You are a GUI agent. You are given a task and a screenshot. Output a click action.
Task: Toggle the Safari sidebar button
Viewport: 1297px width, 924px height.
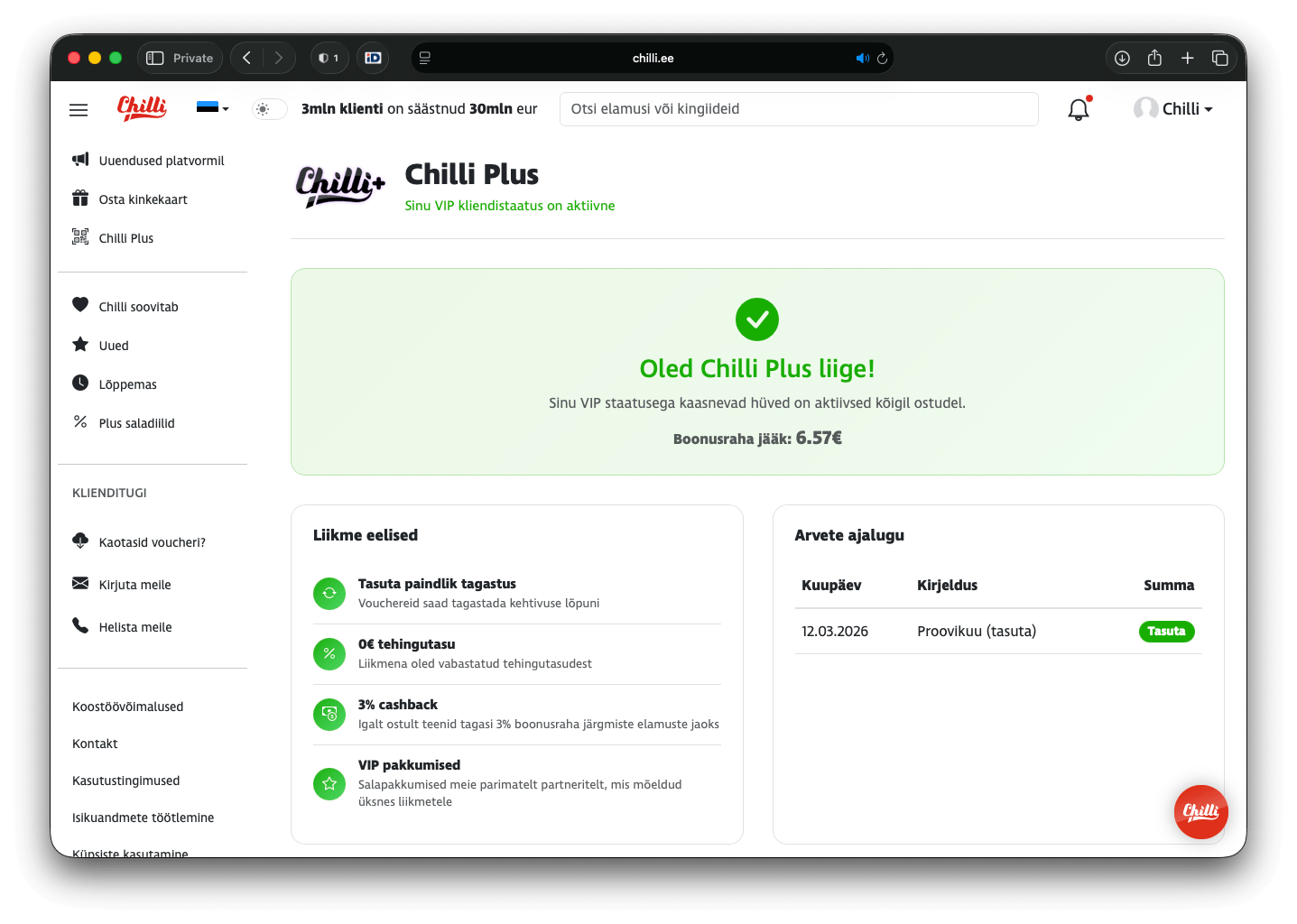[x=155, y=58]
